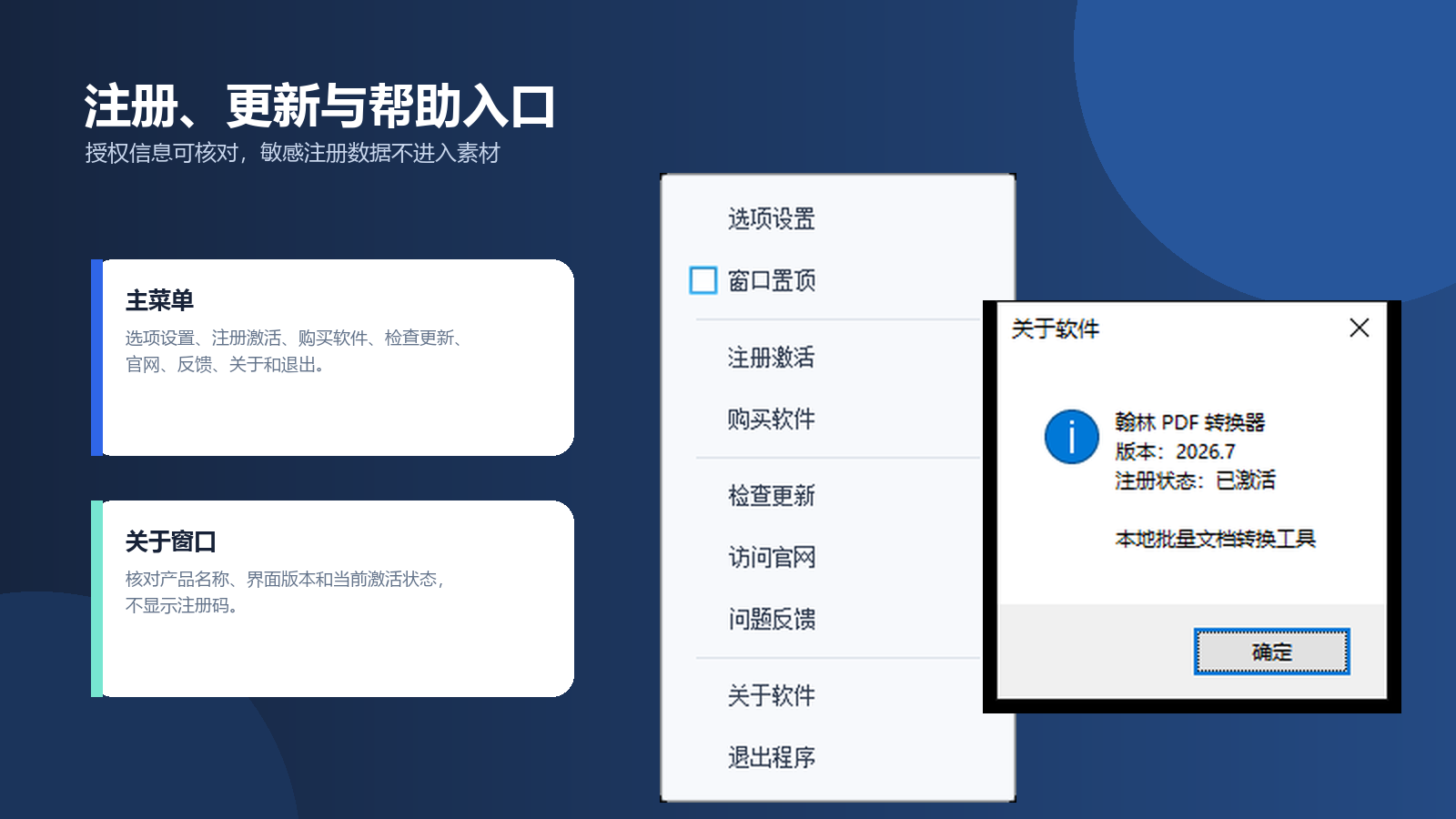Screen dimensions: 1456x819
Task: Select 购买软件 in the menu
Action: 771,419
